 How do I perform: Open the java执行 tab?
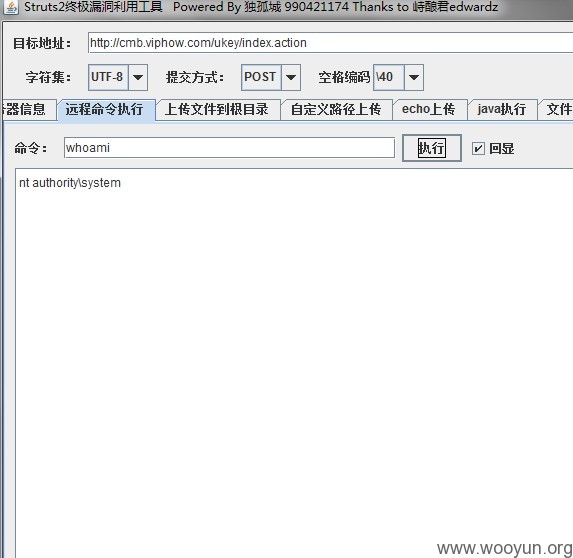(x=502, y=109)
